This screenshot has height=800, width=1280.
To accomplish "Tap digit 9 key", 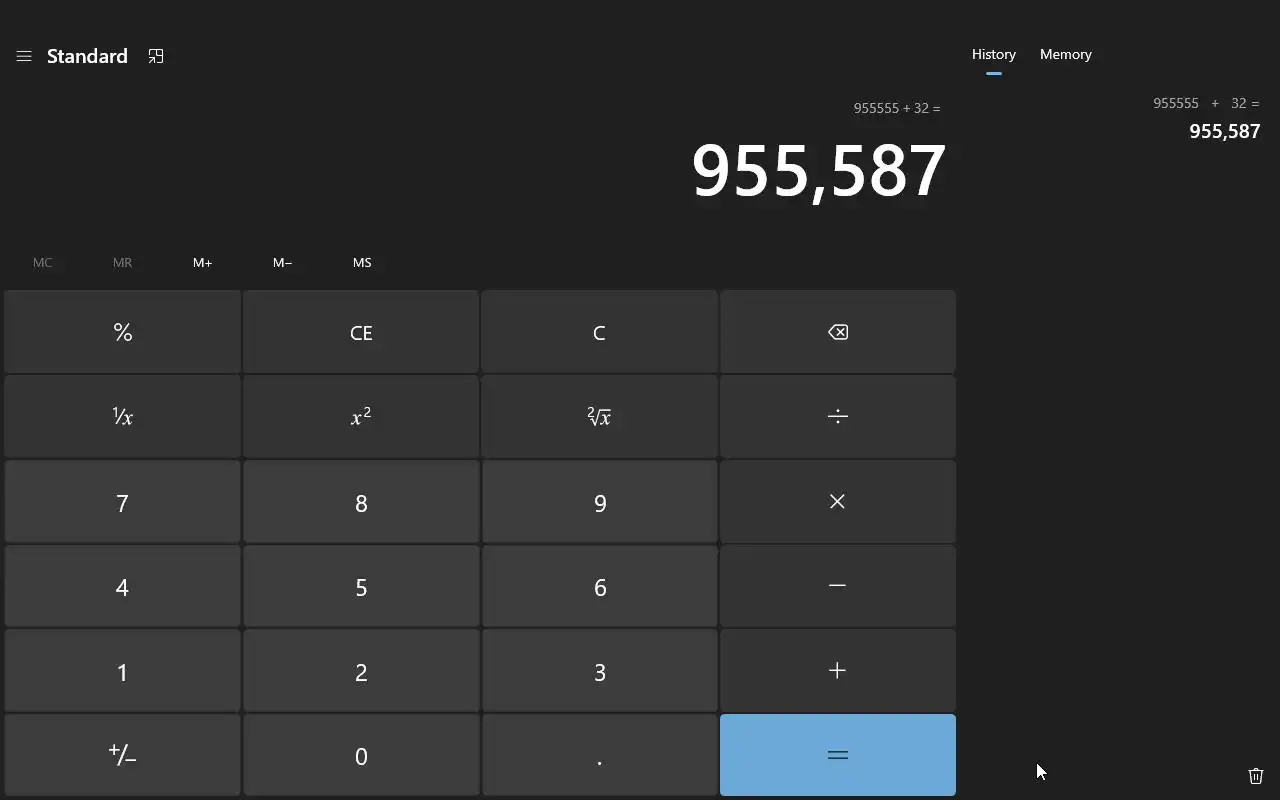I will (600, 502).
